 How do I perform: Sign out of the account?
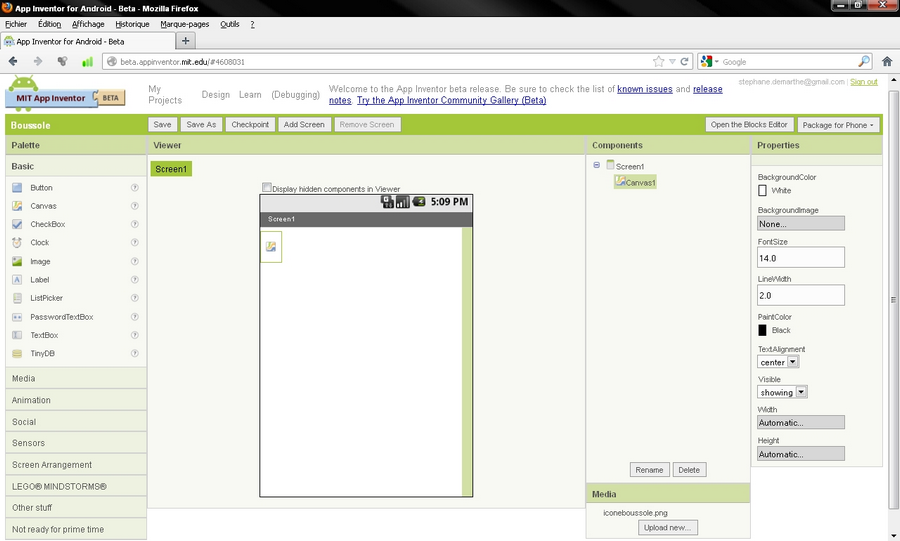point(863,82)
